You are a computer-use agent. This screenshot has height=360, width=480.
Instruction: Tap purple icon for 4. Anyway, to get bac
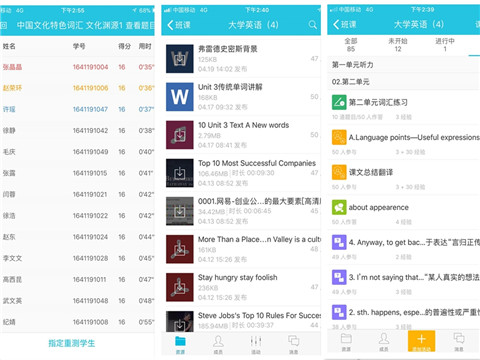pyautogui.click(x=339, y=242)
